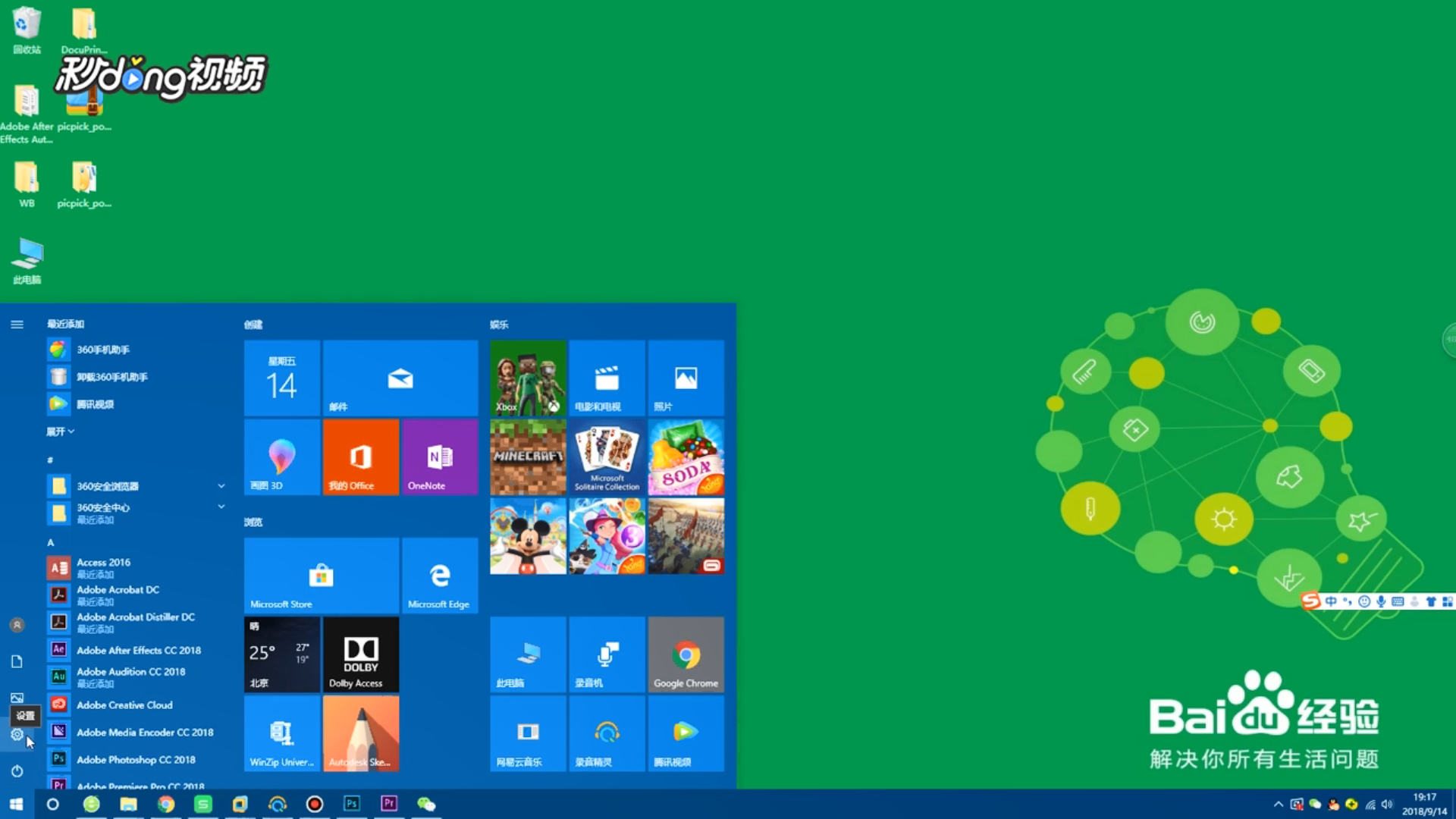Open the Documents icon in Start rail
This screenshot has height=819, width=1456.
pyautogui.click(x=17, y=661)
